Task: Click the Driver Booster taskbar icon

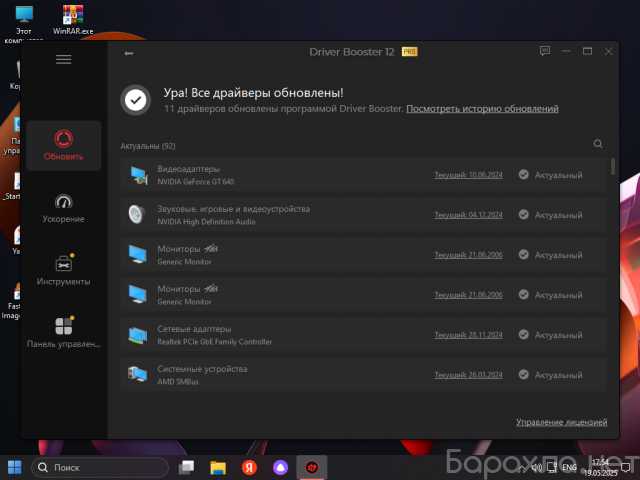Action: 312,467
